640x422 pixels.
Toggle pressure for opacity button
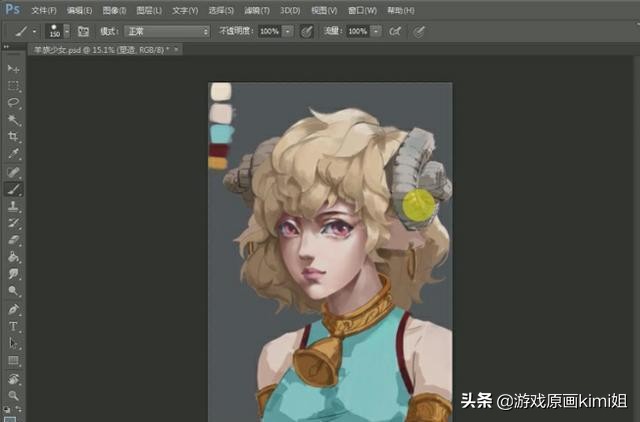pos(307,31)
